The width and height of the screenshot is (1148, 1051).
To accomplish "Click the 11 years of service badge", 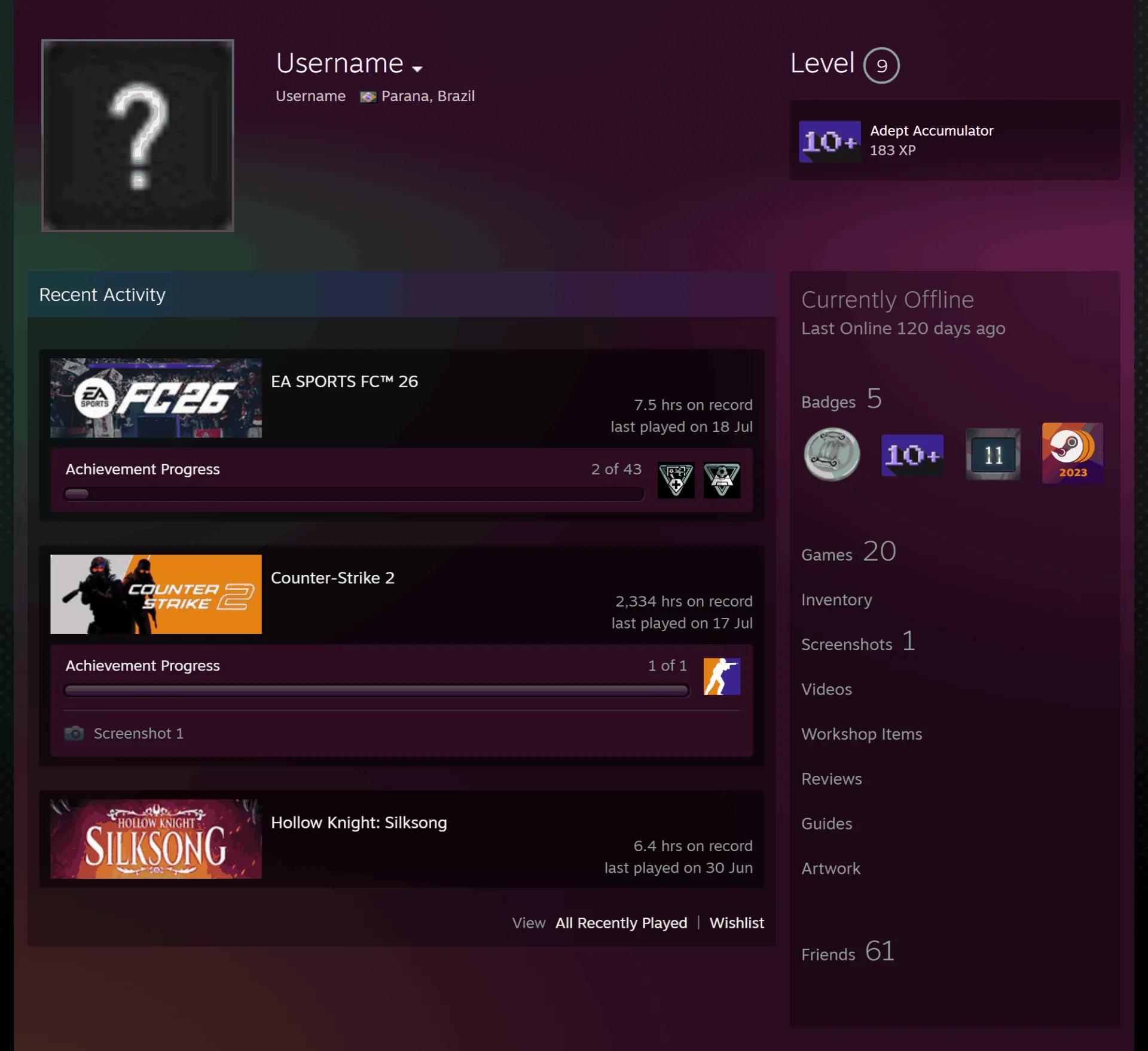I will tap(993, 454).
